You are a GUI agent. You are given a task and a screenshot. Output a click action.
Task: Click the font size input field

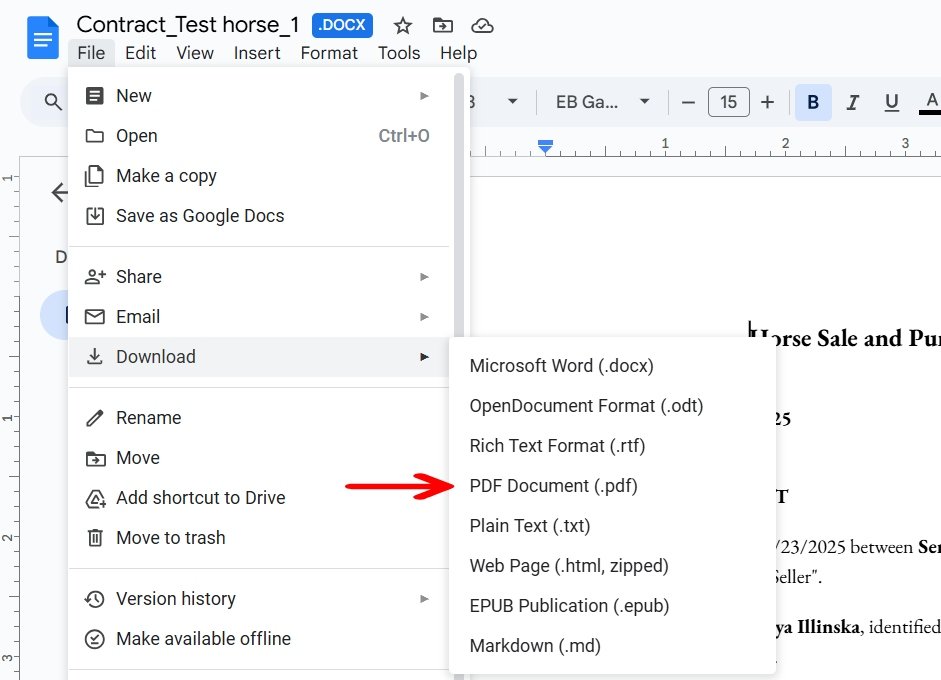pyautogui.click(x=729, y=102)
